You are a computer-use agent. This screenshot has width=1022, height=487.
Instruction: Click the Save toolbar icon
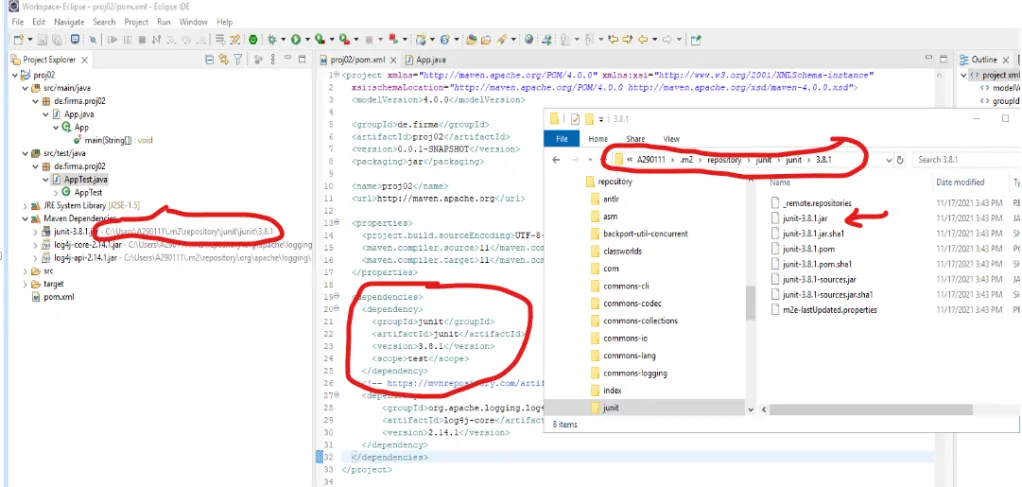tap(44, 39)
